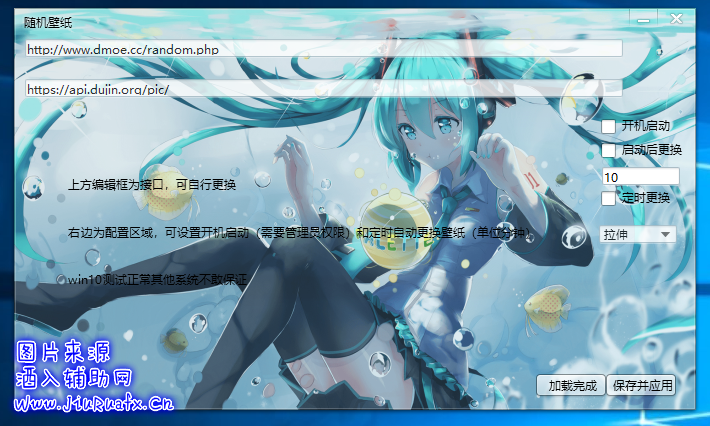Viewport: 710px width, 426px height.
Task: Tick the 定时更换 checkbox
Action: coord(608,198)
